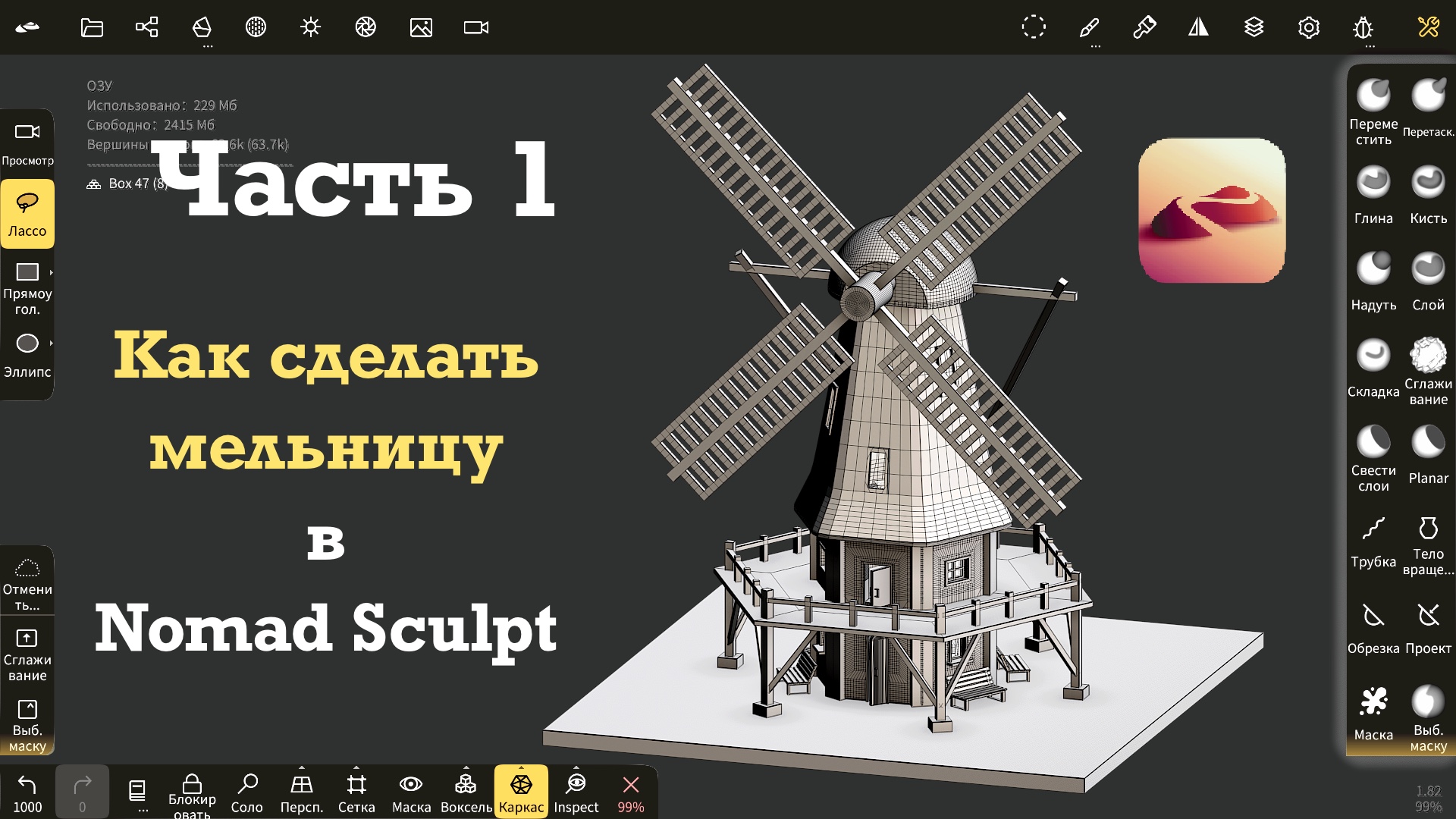Pick the Лассо (Lasso) shape
The width and height of the screenshot is (1456, 819).
[27, 214]
